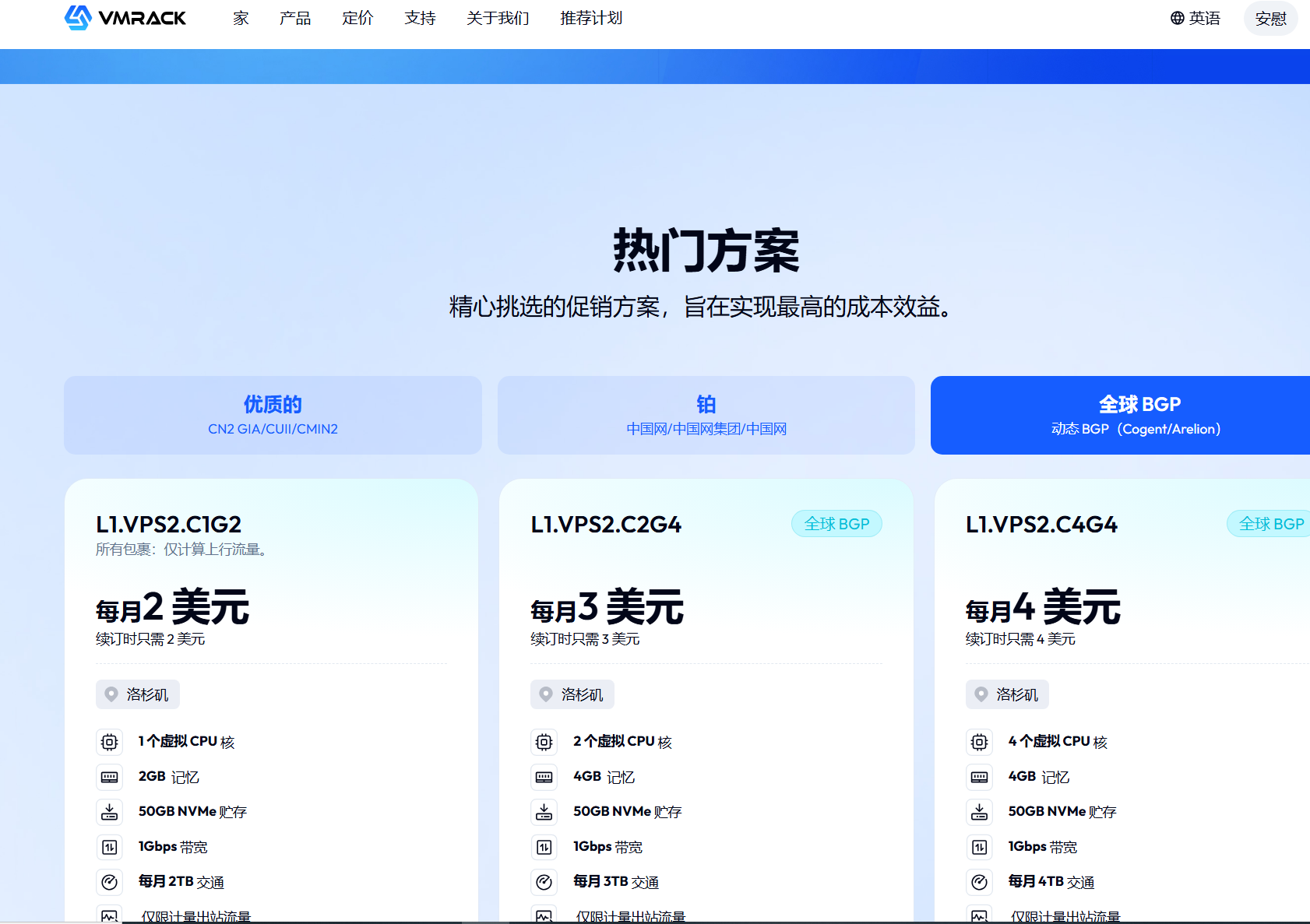The height and width of the screenshot is (924, 1310).
Task: Click the 安慰 button in header
Action: point(1270,18)
